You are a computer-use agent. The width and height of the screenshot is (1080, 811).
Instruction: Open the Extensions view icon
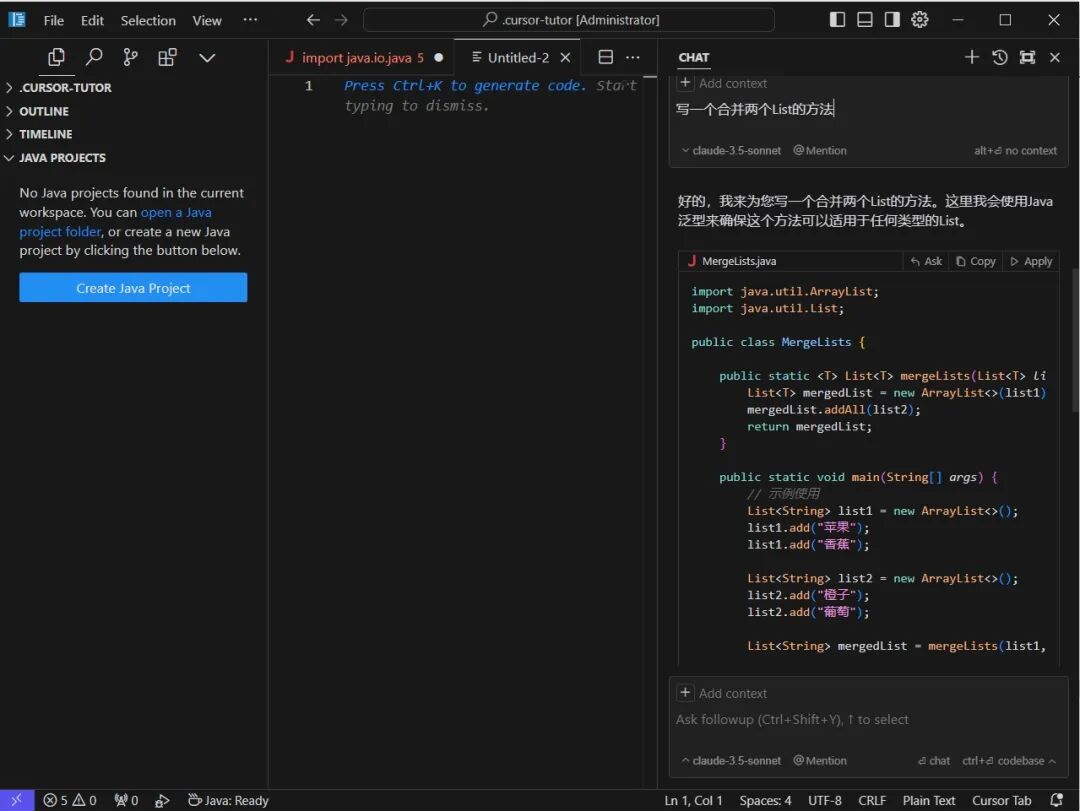tap(167, 57)
